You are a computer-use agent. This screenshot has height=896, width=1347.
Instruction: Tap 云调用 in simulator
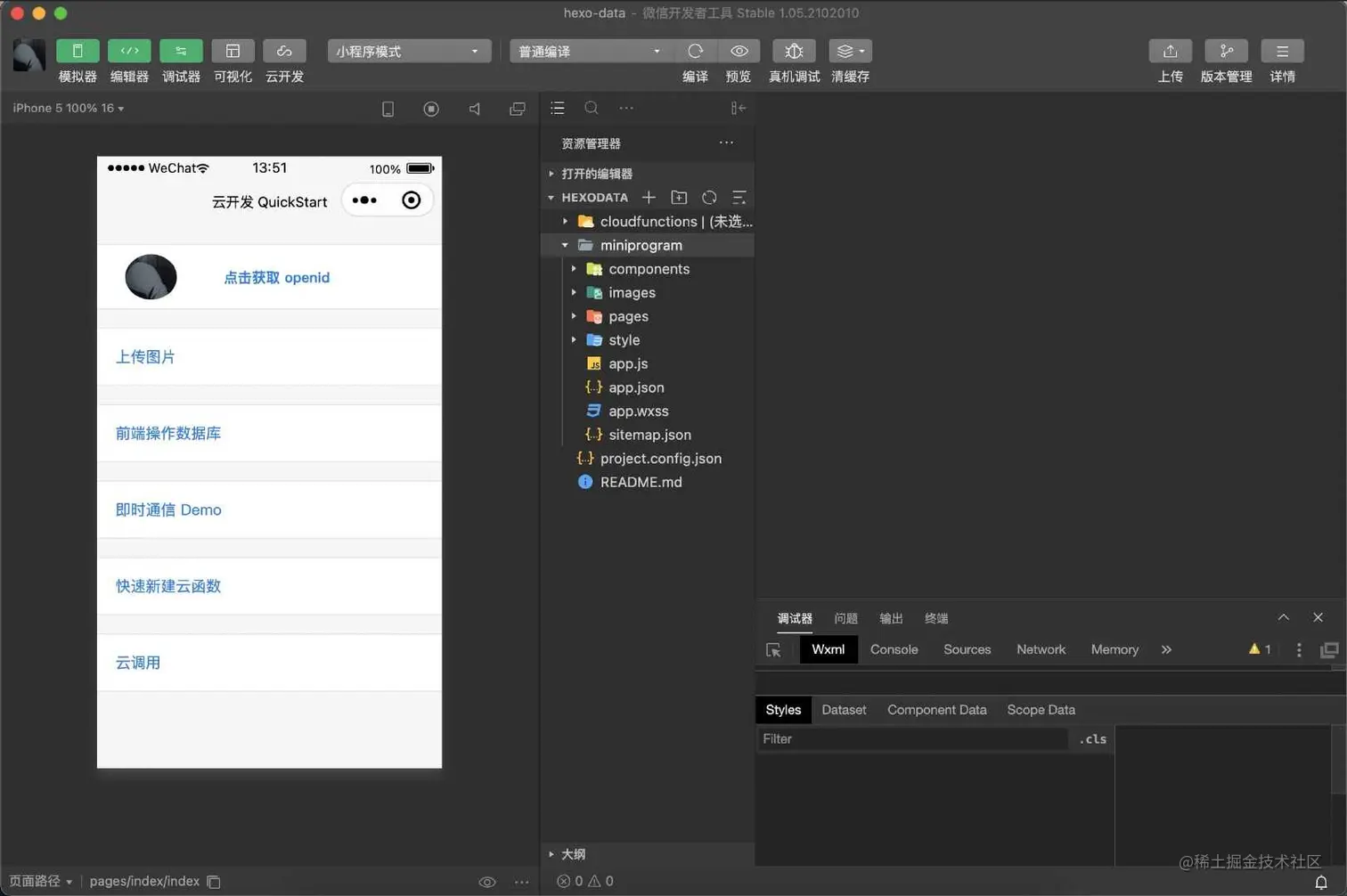(269, 663)
